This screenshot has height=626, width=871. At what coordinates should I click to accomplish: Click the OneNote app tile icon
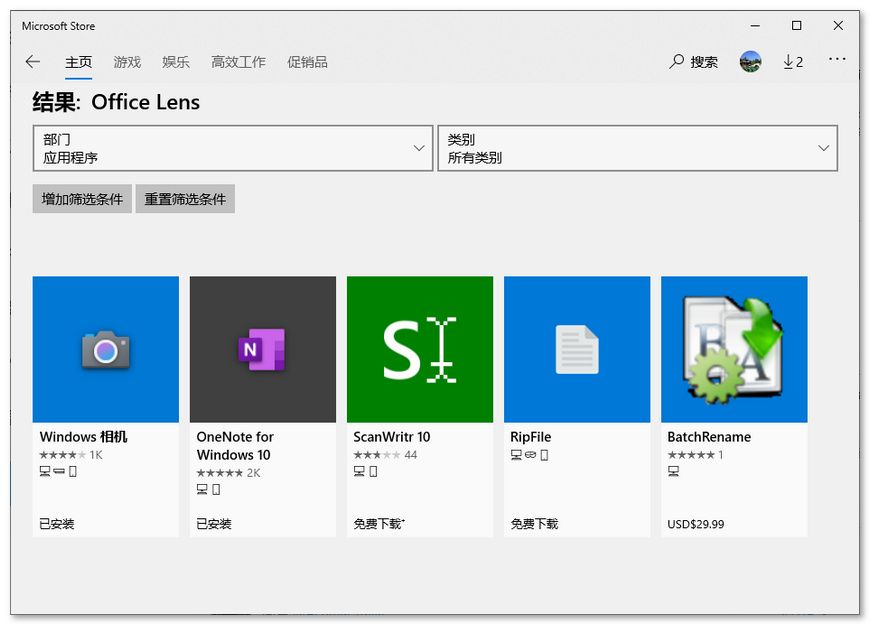[262, 349]
